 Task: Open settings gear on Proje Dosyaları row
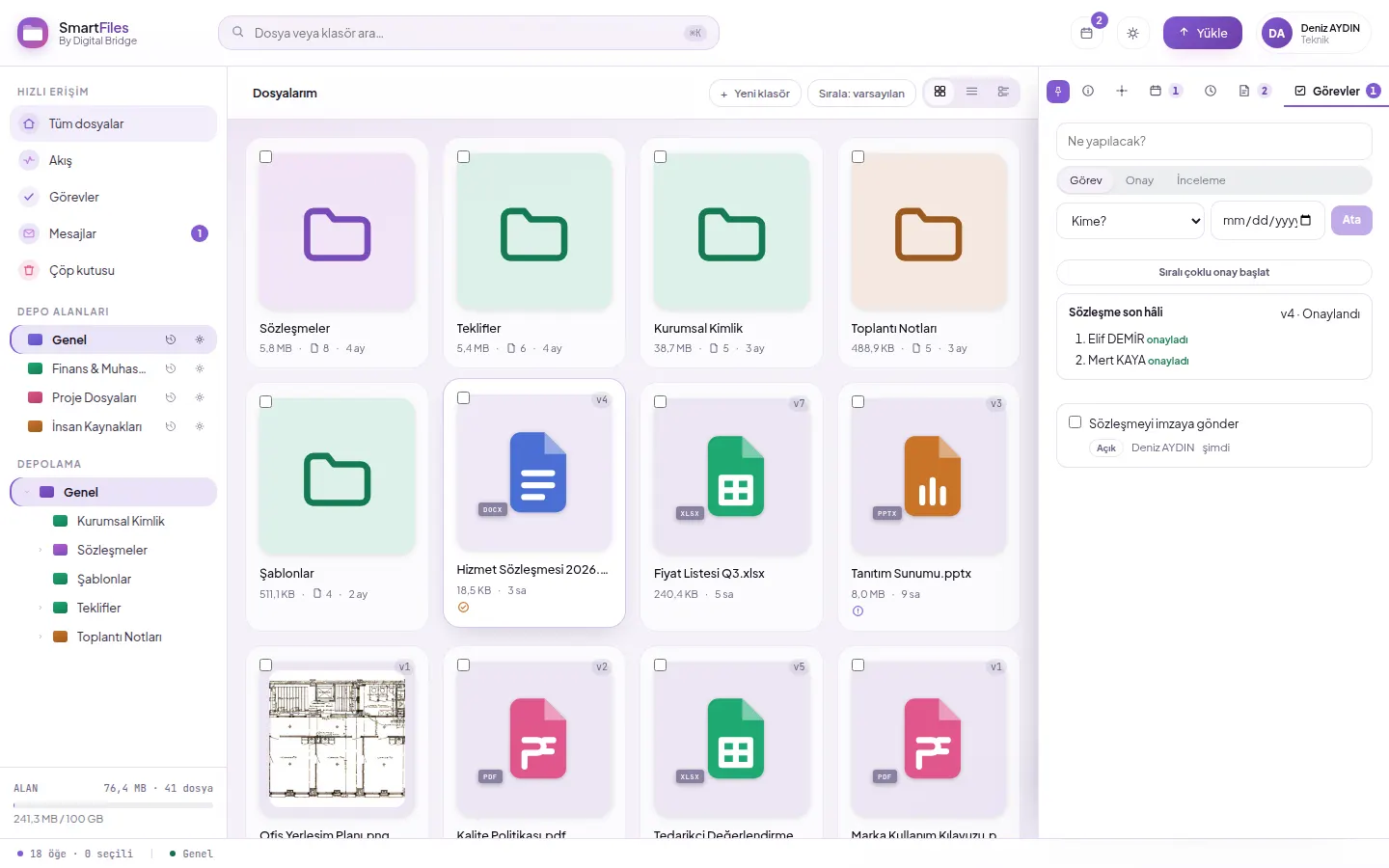click(x=200, y=397)
